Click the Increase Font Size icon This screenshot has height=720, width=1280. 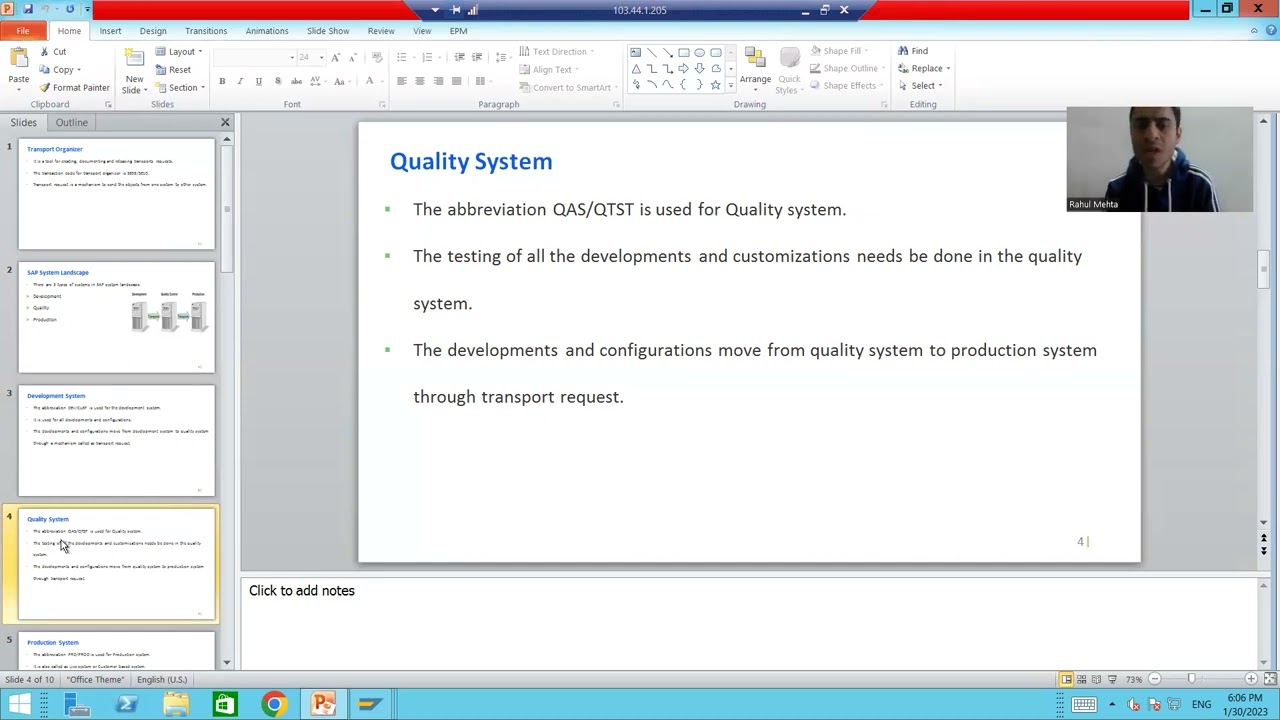pyautogui.click(x=335, y=57)
